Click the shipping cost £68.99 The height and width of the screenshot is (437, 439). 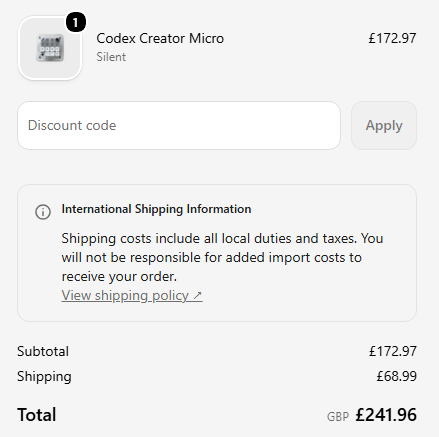pyautogui.click(x=397, y=376)
